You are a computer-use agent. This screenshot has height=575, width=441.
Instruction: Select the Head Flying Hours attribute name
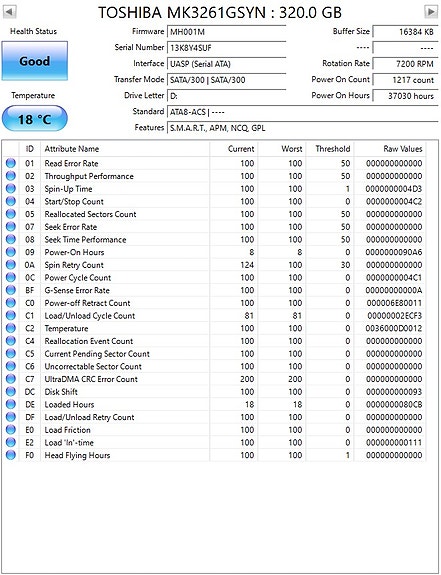pyautogui.click(x=77, y=455)
